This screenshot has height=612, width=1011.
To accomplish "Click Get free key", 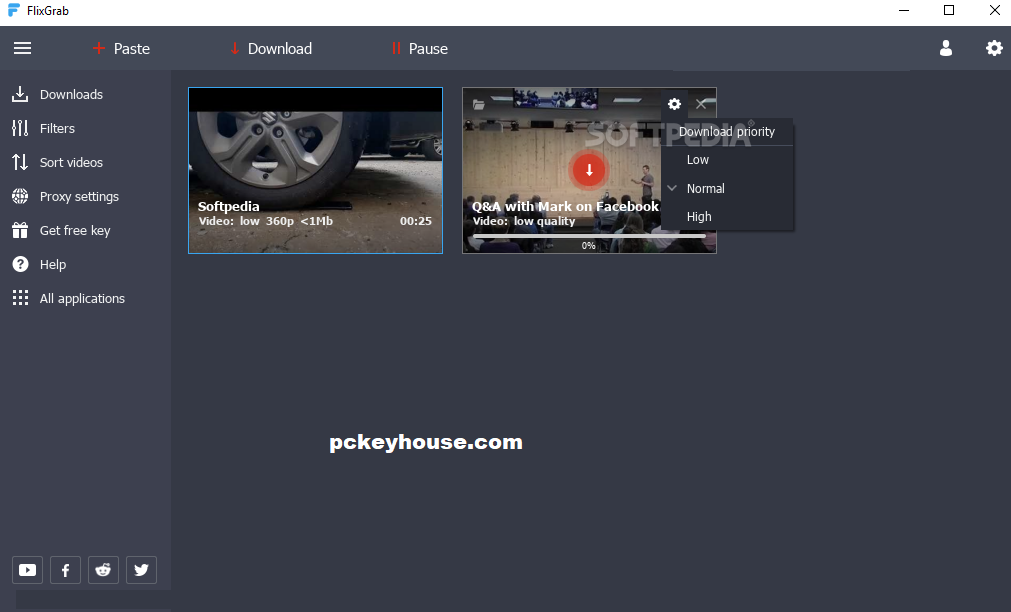I will (x=75, y=230).
